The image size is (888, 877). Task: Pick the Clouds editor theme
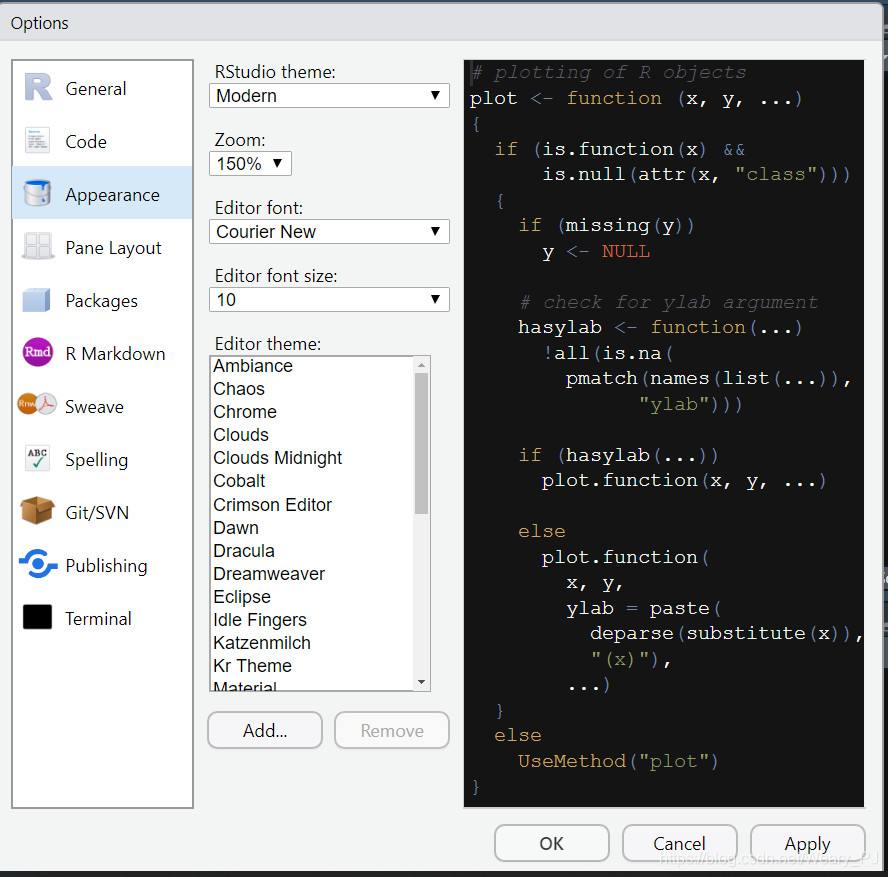312,435
